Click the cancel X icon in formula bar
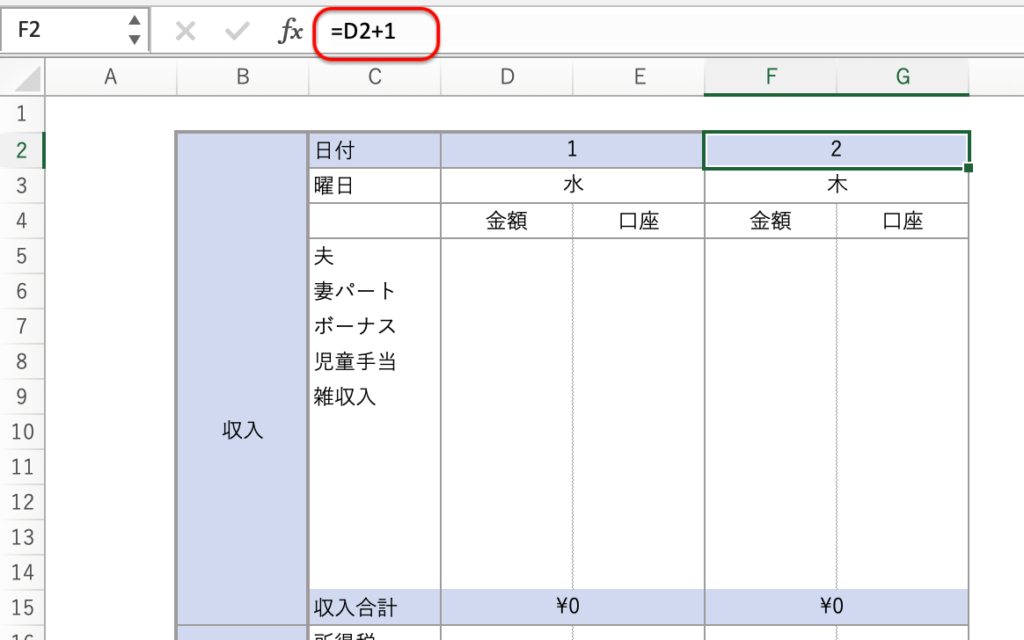The image size is (1024, 640). (185, 32)
